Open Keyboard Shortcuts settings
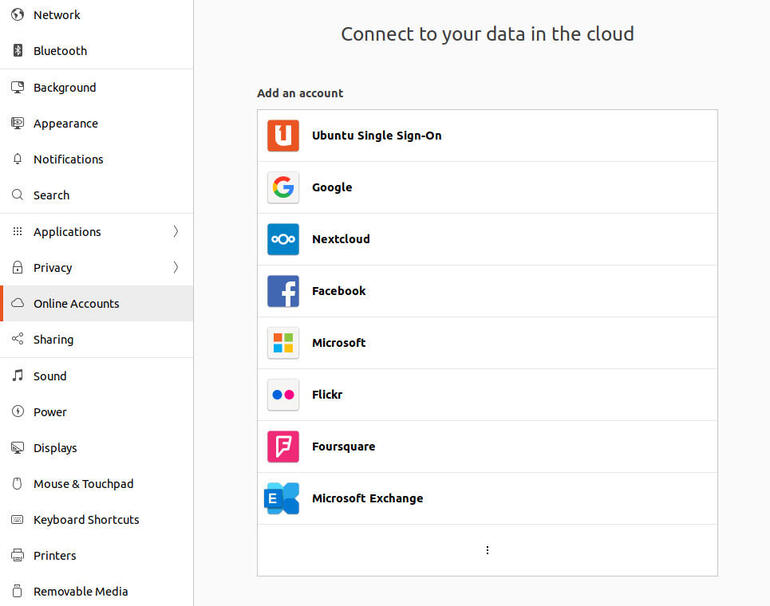Viewport: 770px width, 606px height. (x=97, y=520)
